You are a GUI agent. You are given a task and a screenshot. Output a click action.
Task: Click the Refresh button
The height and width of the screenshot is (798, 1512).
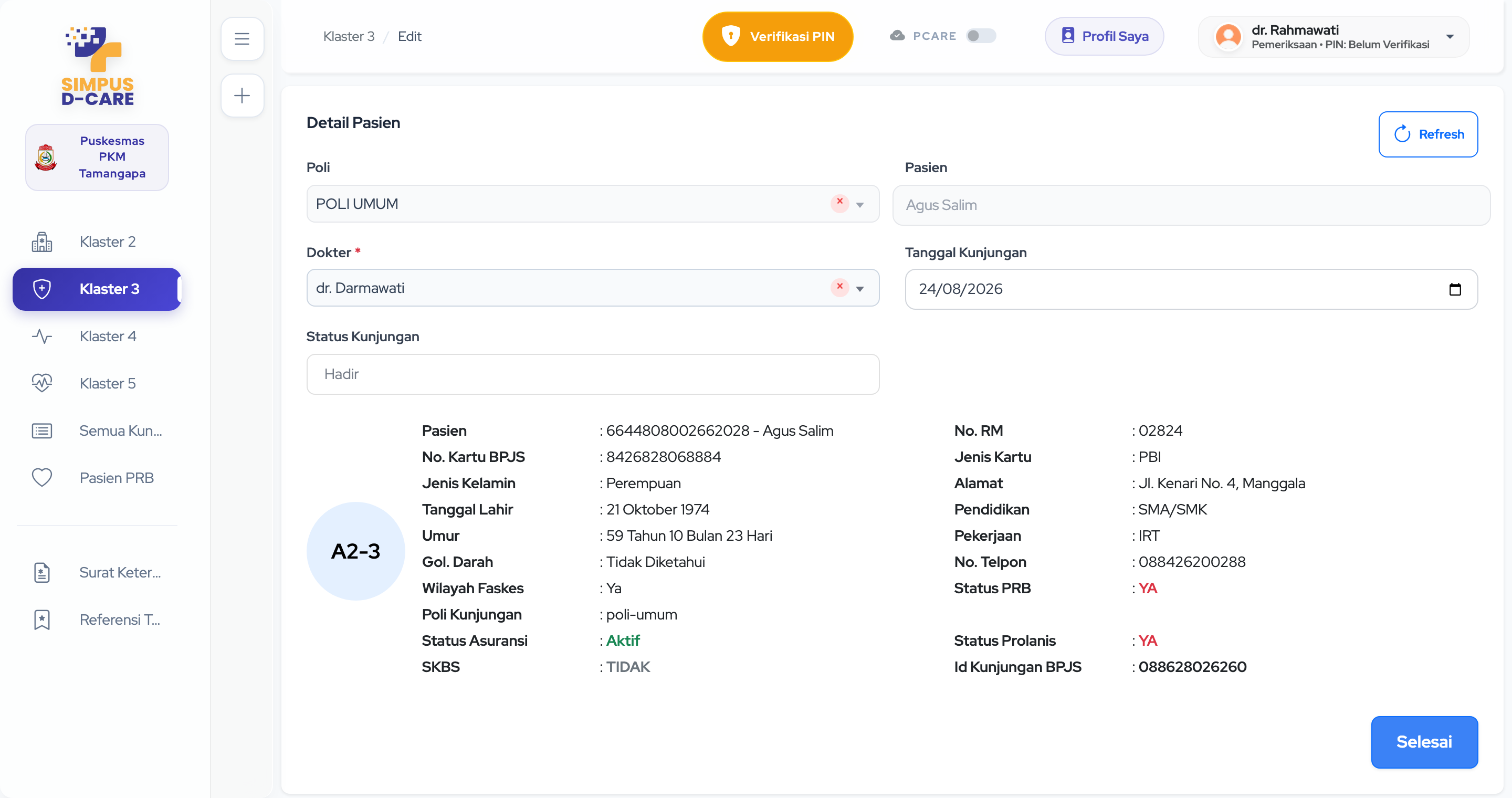pyautogui.click(x=1428, y=134)
